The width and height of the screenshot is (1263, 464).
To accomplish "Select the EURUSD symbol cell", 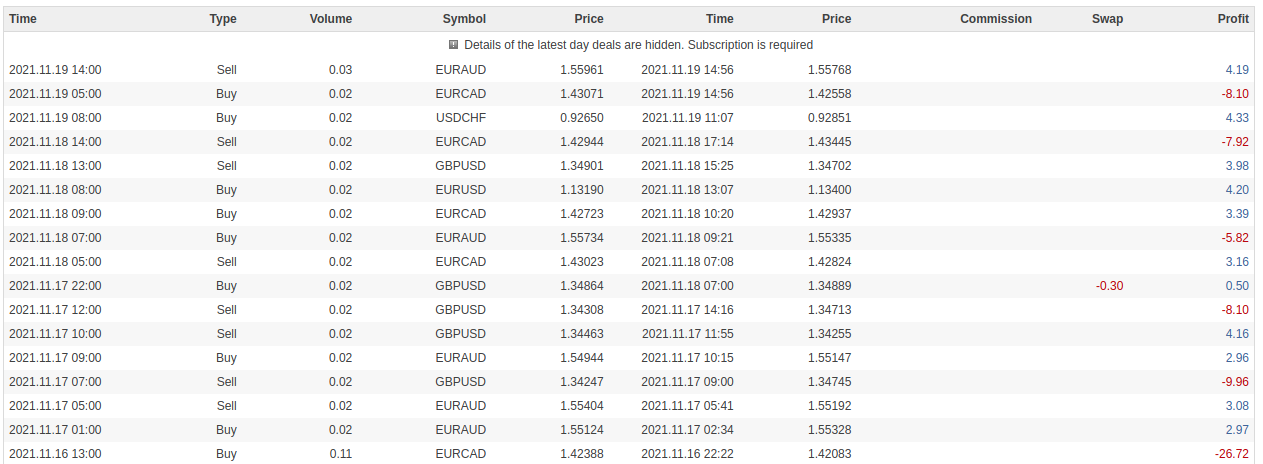I will (x=461, y=190).
